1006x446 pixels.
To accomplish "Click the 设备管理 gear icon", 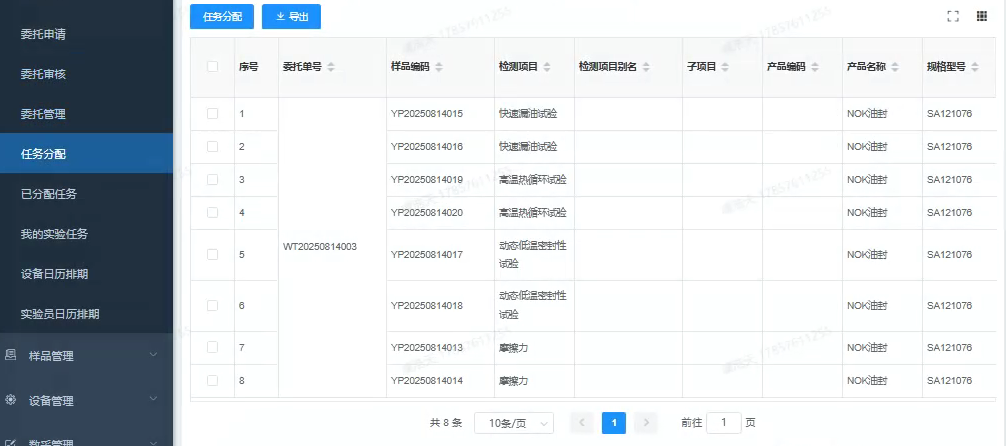I will click(x=11, y=400).
